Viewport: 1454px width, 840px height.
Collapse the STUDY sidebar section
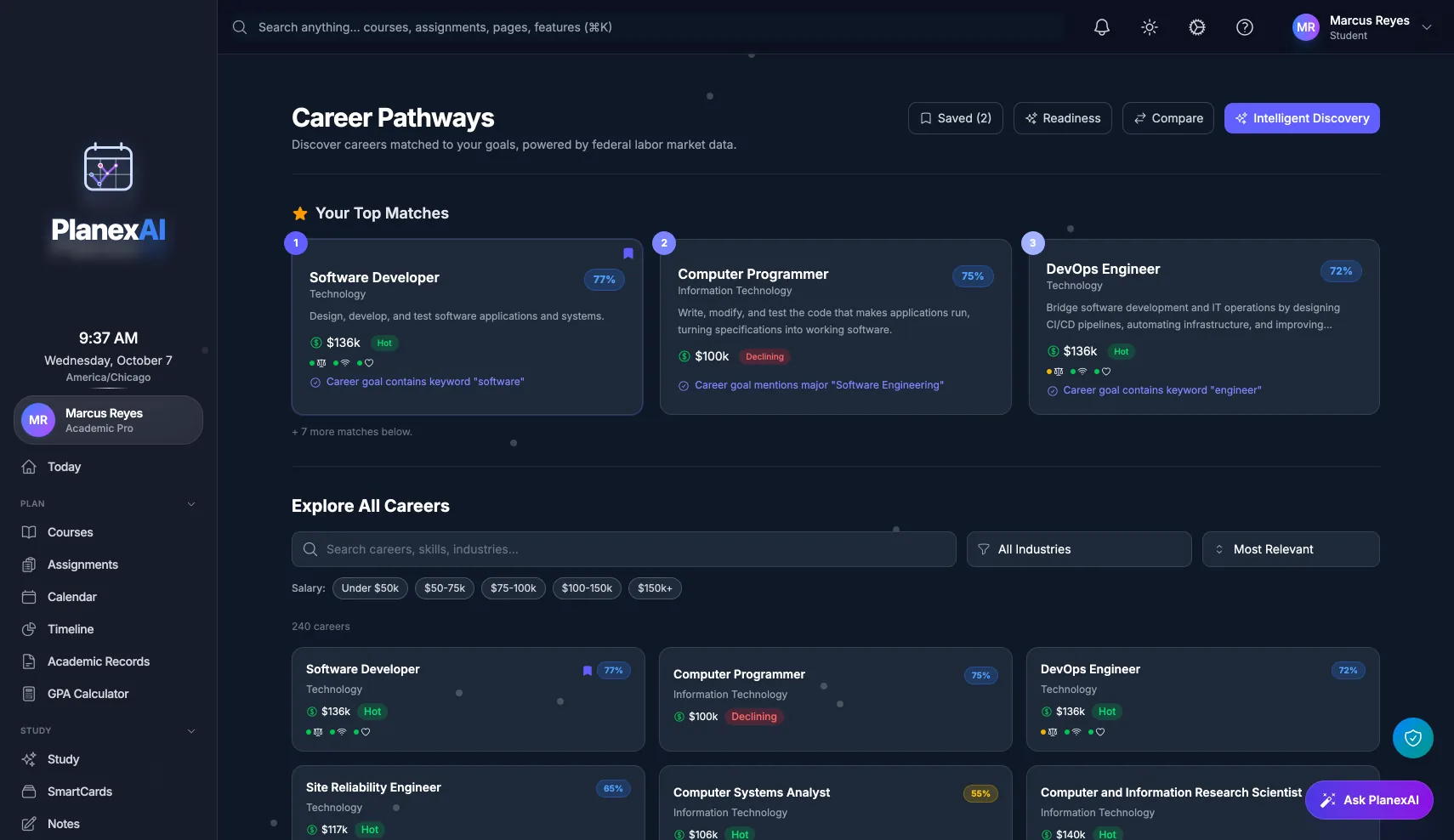click(191, 731)
